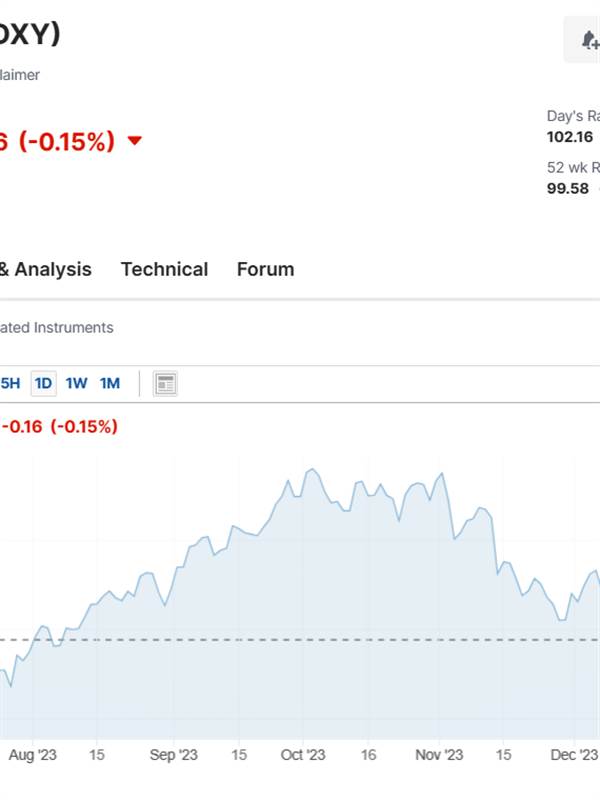Click the Sep '23 axis label

tap(173, 755)
